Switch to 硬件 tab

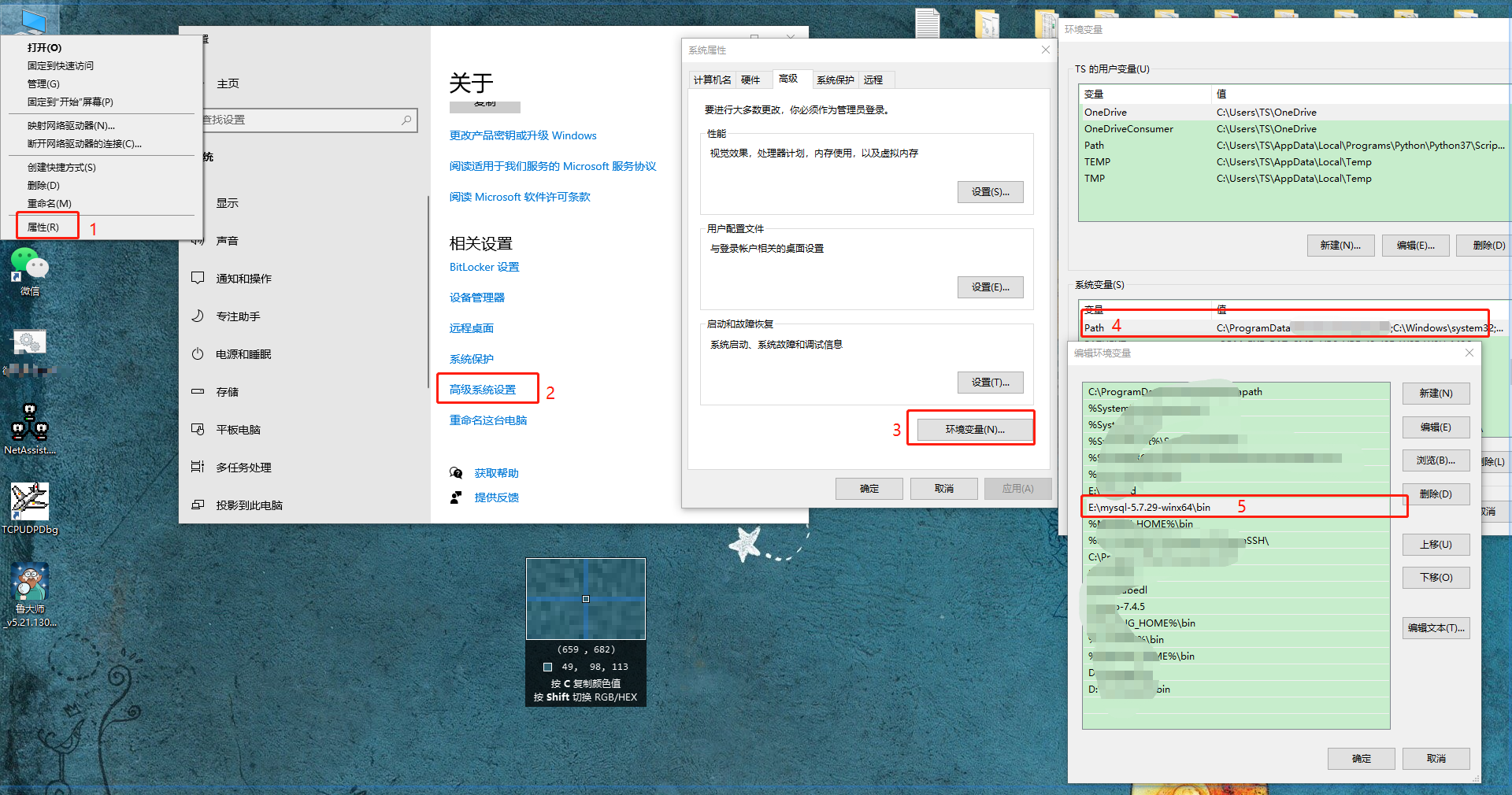click(750, 80)
